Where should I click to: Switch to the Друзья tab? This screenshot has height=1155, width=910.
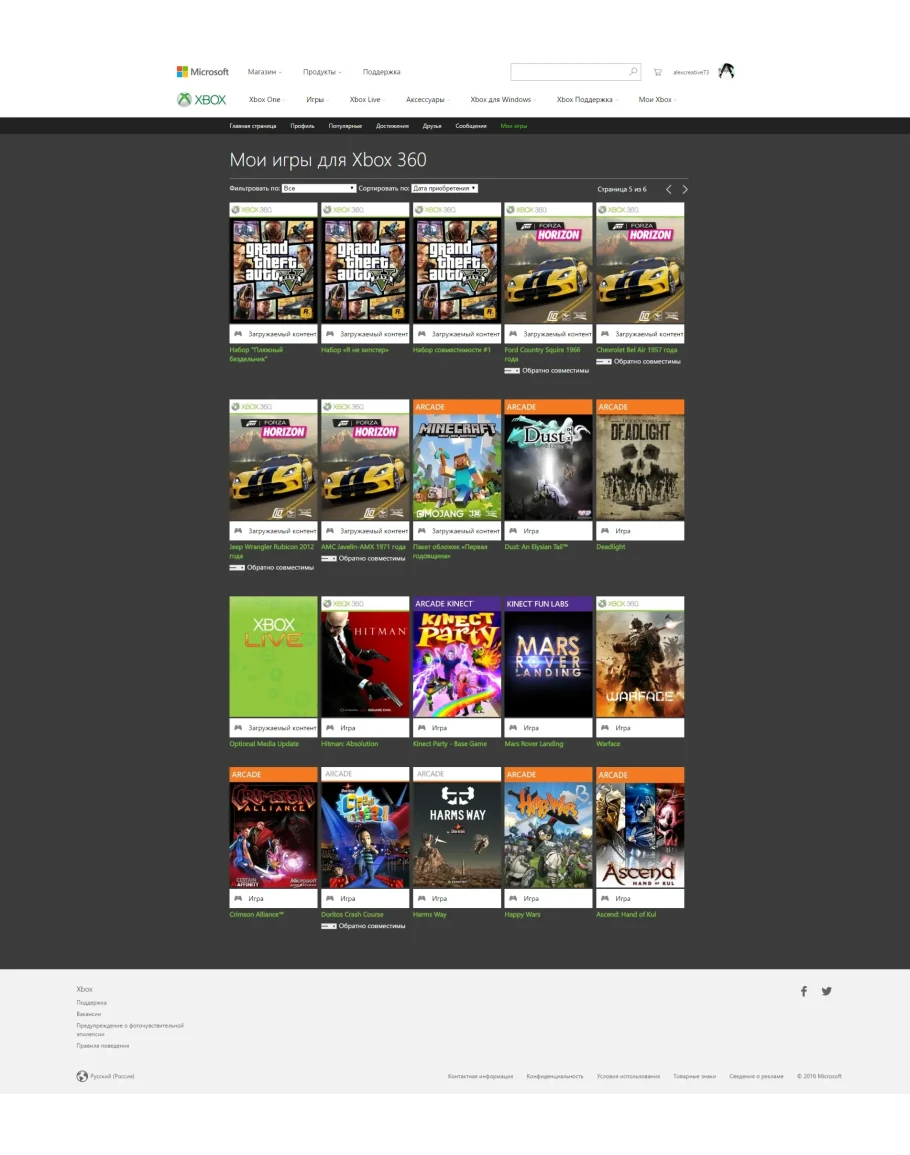[x=432, y=126]
